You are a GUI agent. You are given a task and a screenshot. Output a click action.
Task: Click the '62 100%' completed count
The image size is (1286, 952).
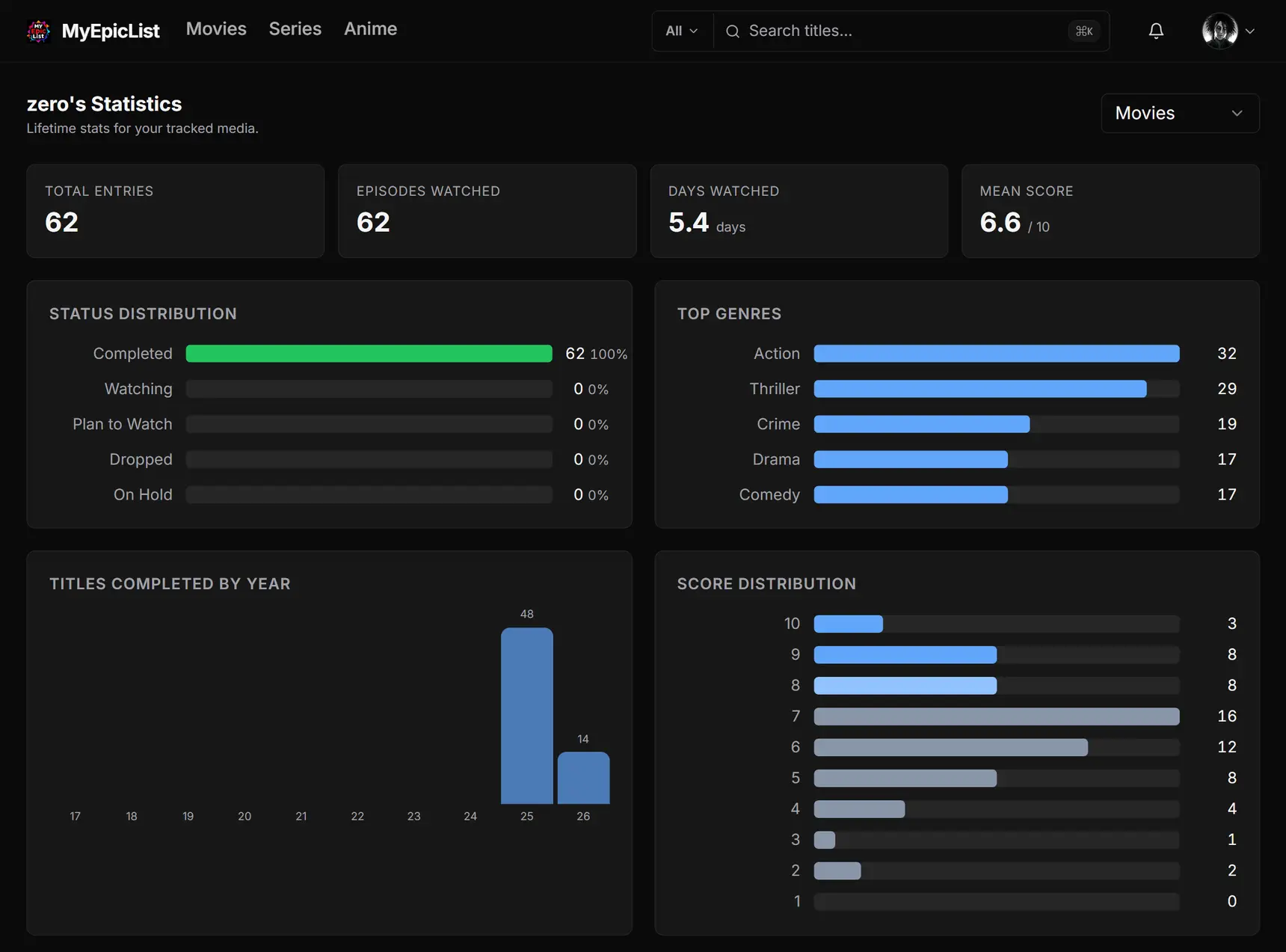596,354
